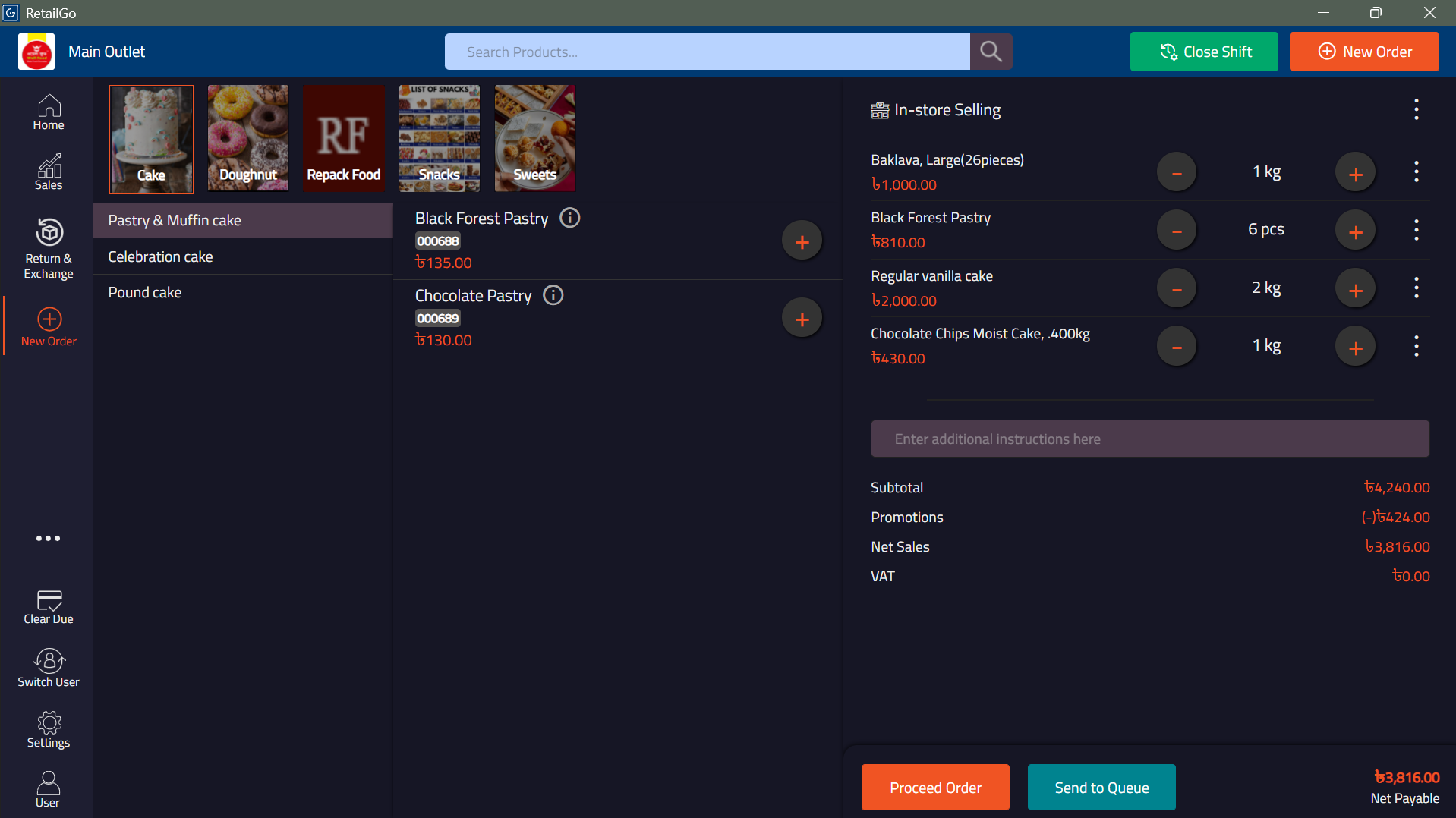Open Clear Due
The image size is (1456, 818).
coord(49,607)
